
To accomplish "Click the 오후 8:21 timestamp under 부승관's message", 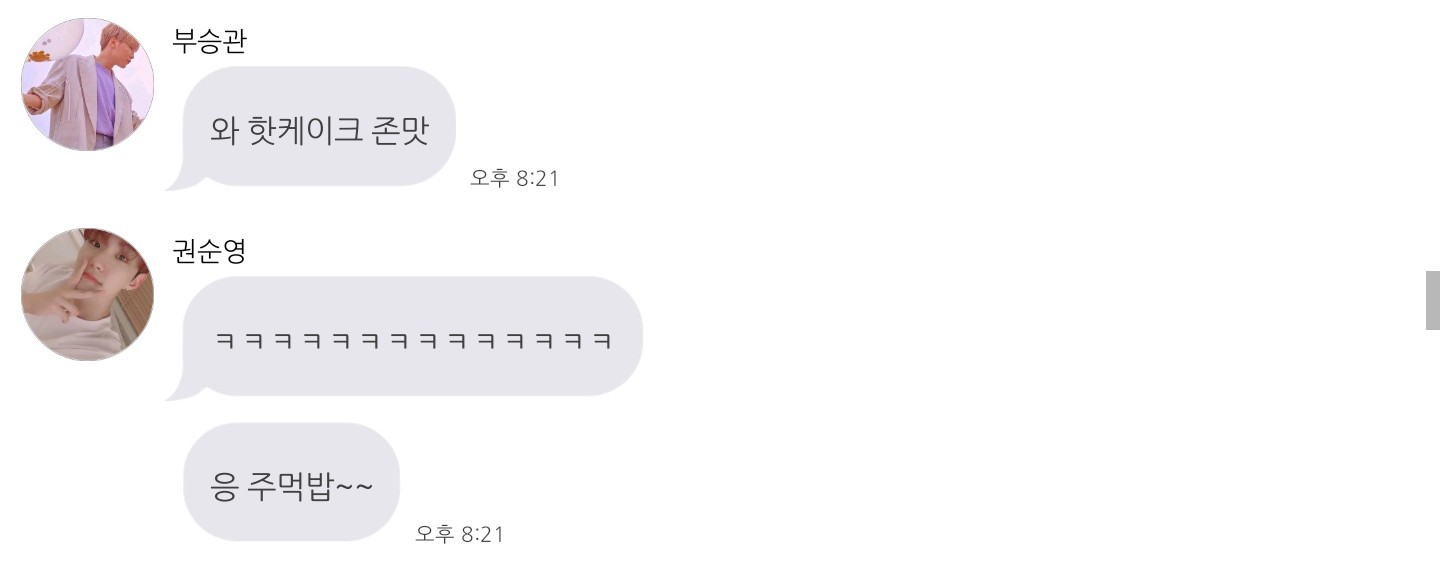I will [514, 179].
